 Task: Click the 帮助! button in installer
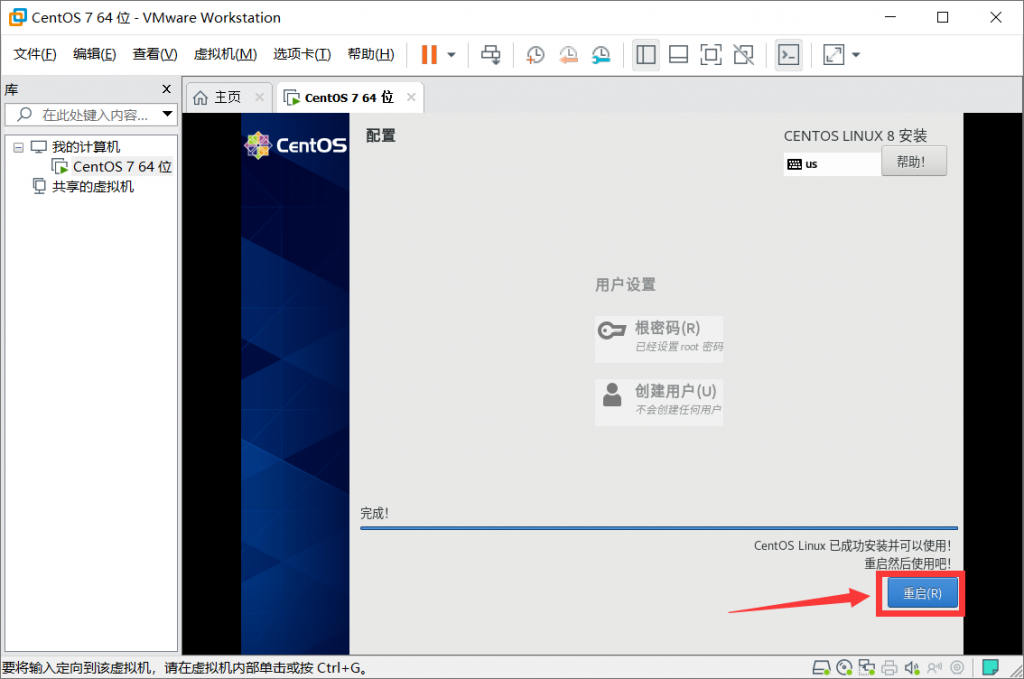(x=913, y=161)
